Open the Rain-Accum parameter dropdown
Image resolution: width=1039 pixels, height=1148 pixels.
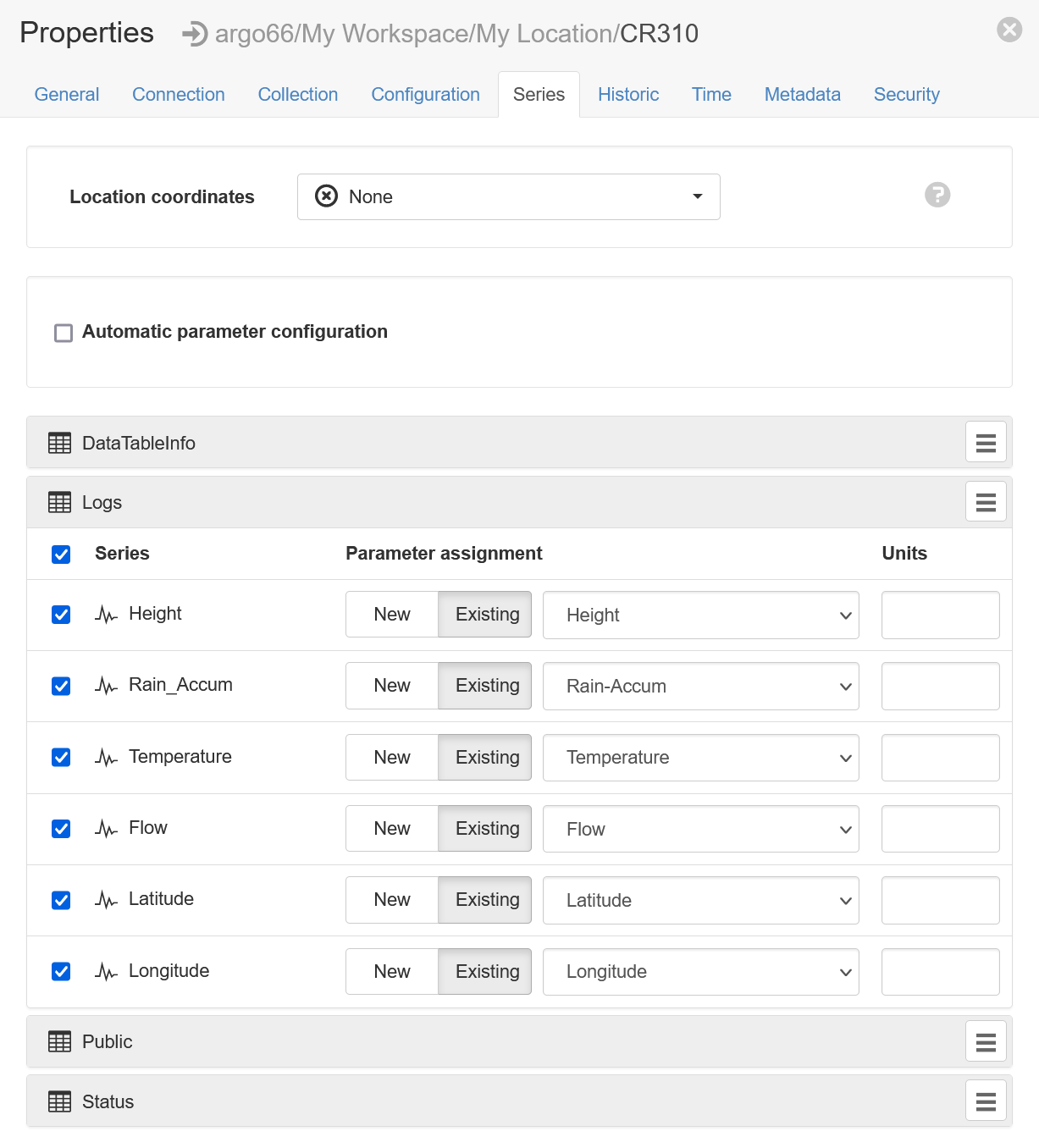click(701, 686)
